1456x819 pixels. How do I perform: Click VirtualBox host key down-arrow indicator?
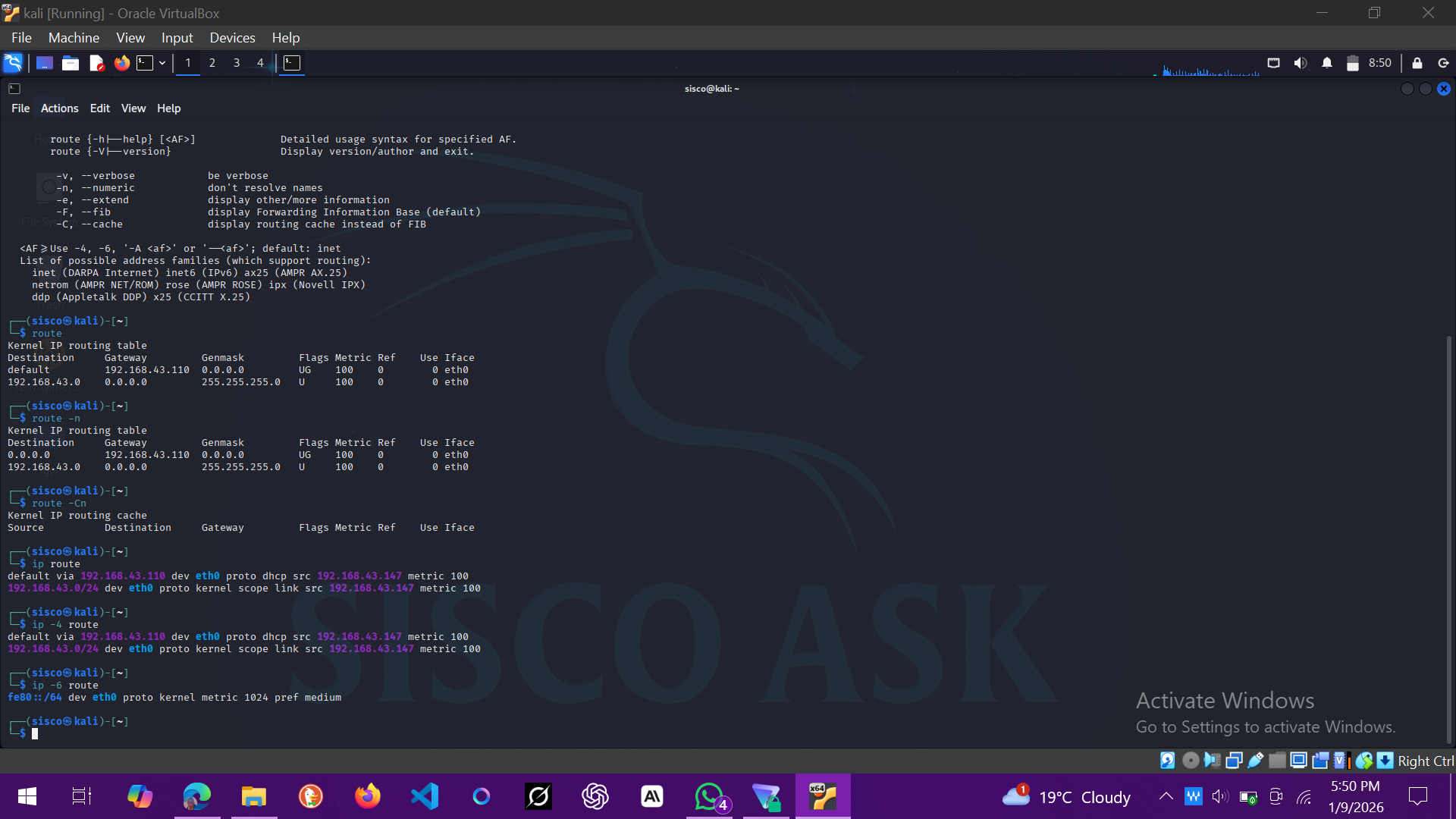[x=1385, y=761]
